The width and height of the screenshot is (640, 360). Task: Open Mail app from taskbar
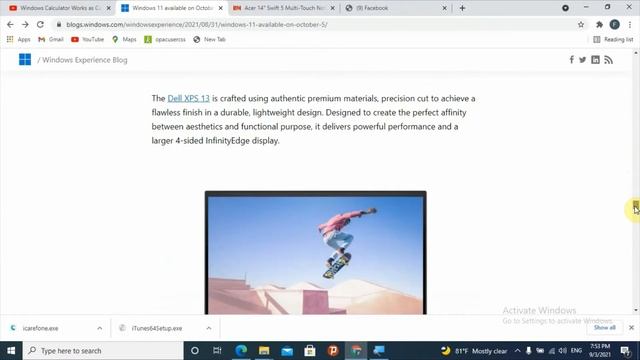287,351
